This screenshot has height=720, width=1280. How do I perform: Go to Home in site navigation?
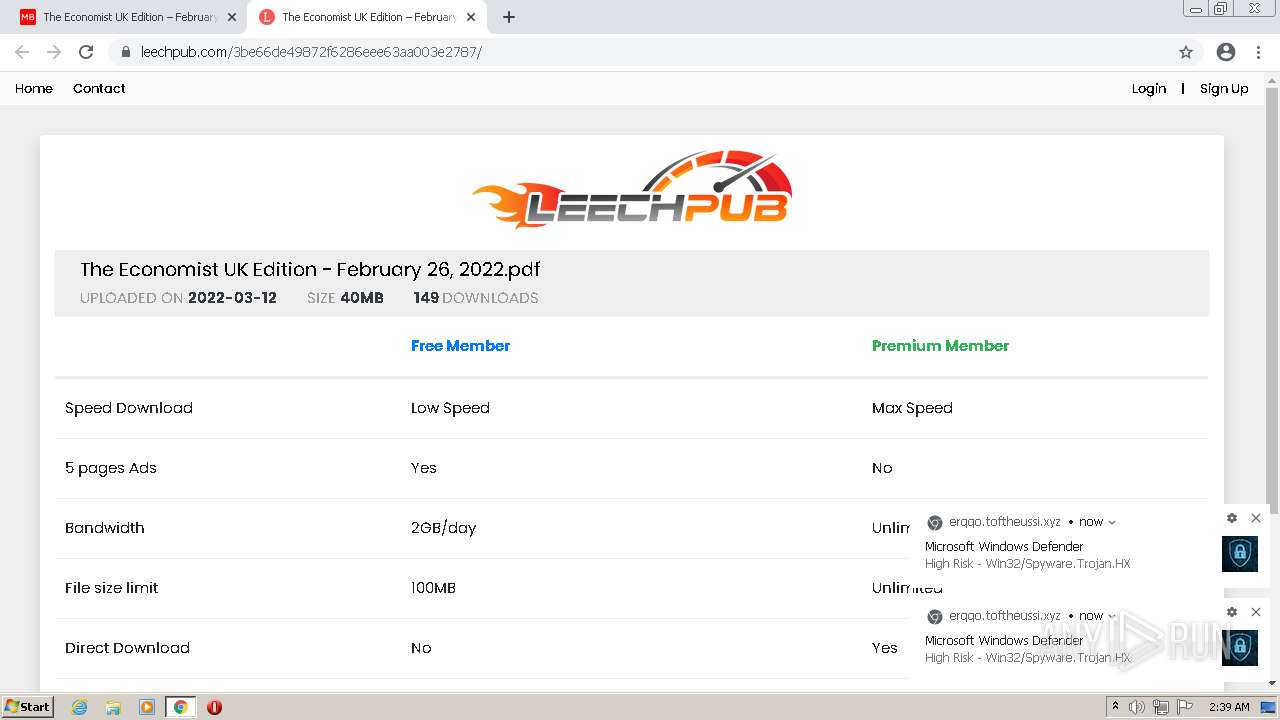(x=34, y=88)
